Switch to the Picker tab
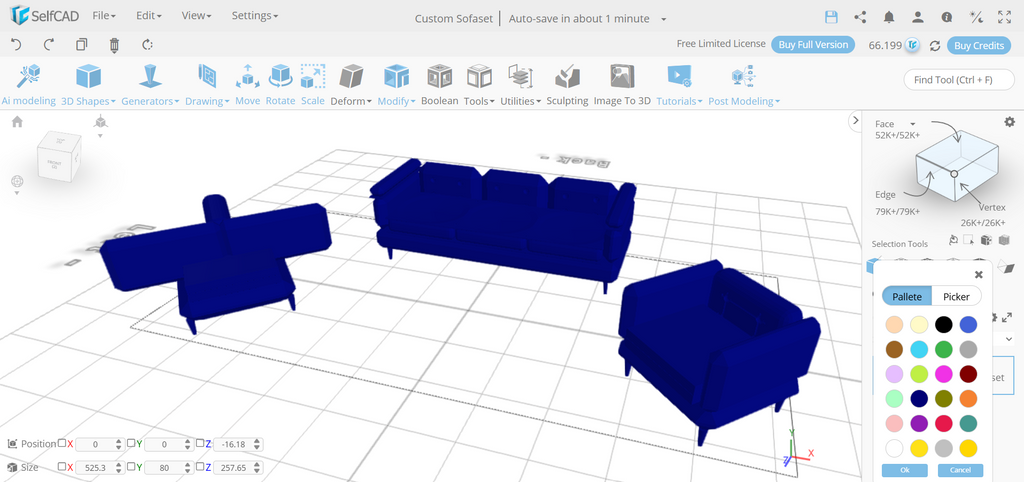Image resolution: width=1024 pixels, height=482 pixels. (x=956, y=296)
